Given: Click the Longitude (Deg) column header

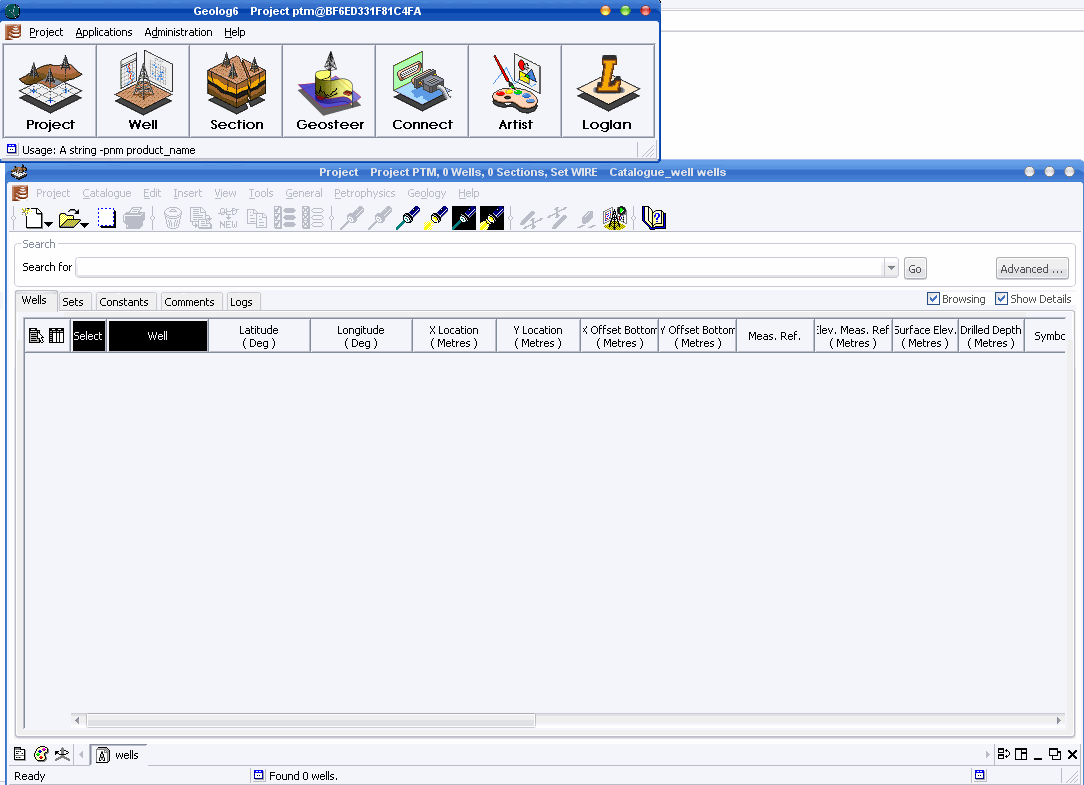Looking at the screenshot, I should click(361, 336).
